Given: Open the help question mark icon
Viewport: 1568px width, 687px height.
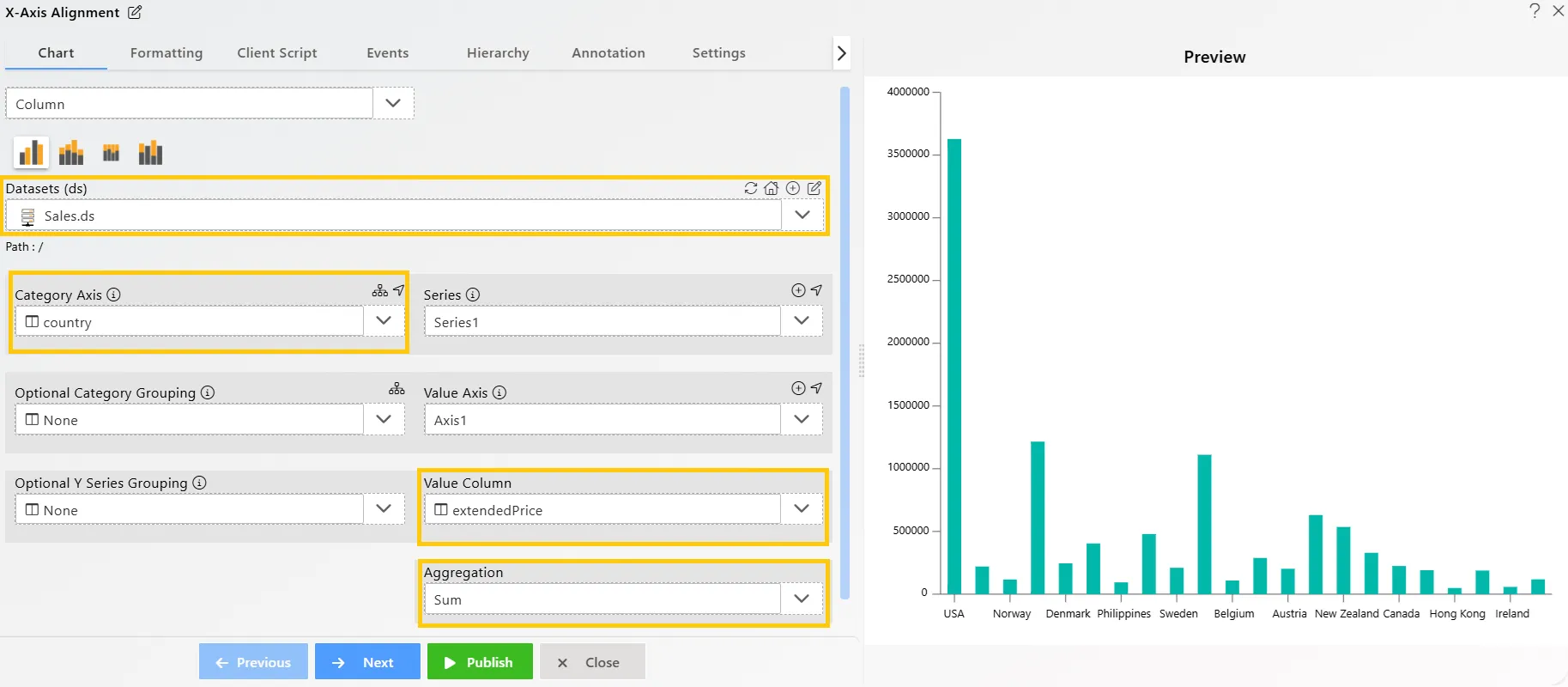Looking at the screenshot, I should 1535,10.
